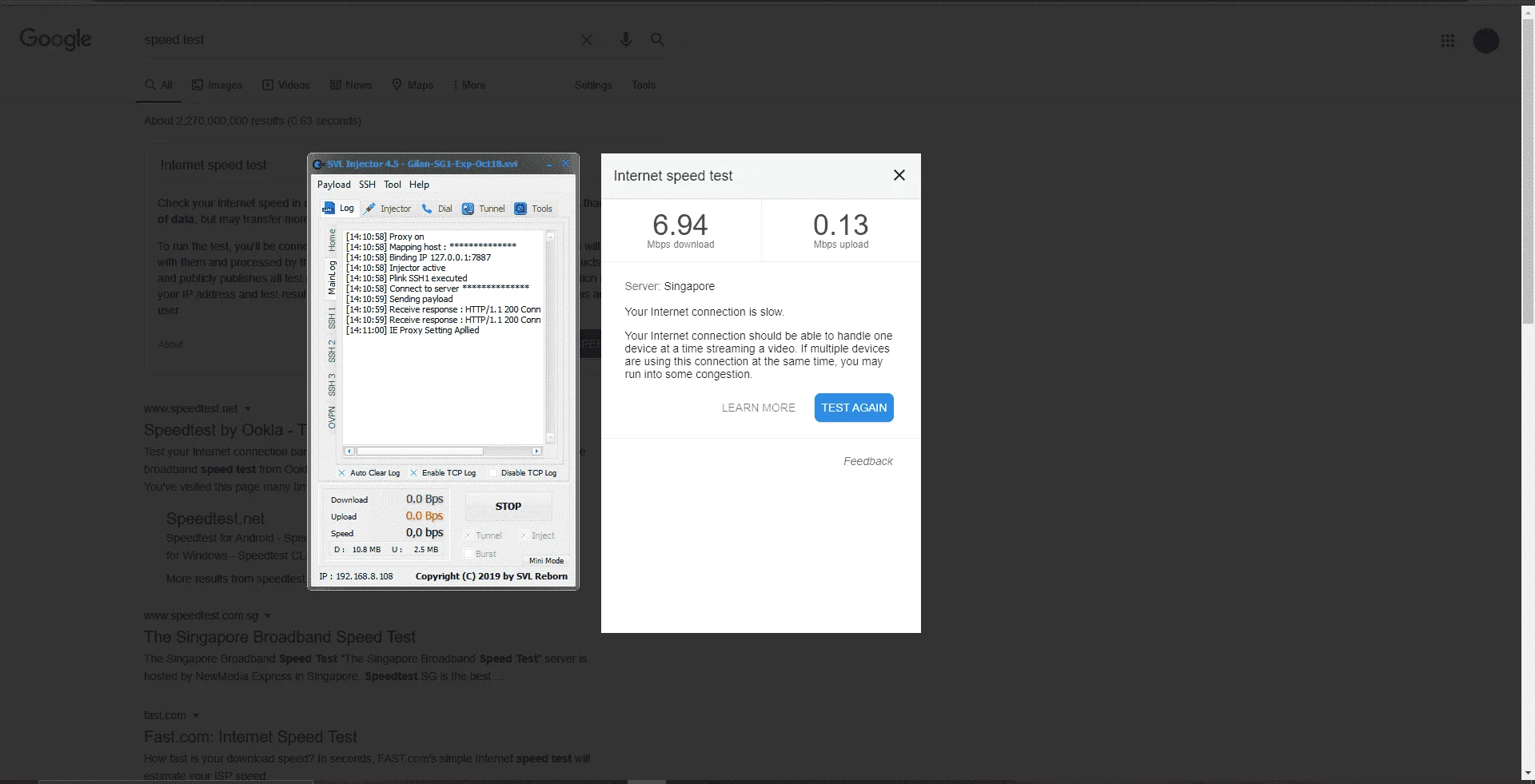Toggle the Tunnel checkbox
The width and height of the screenshot is (1535, 784).
tap(468, 535)
